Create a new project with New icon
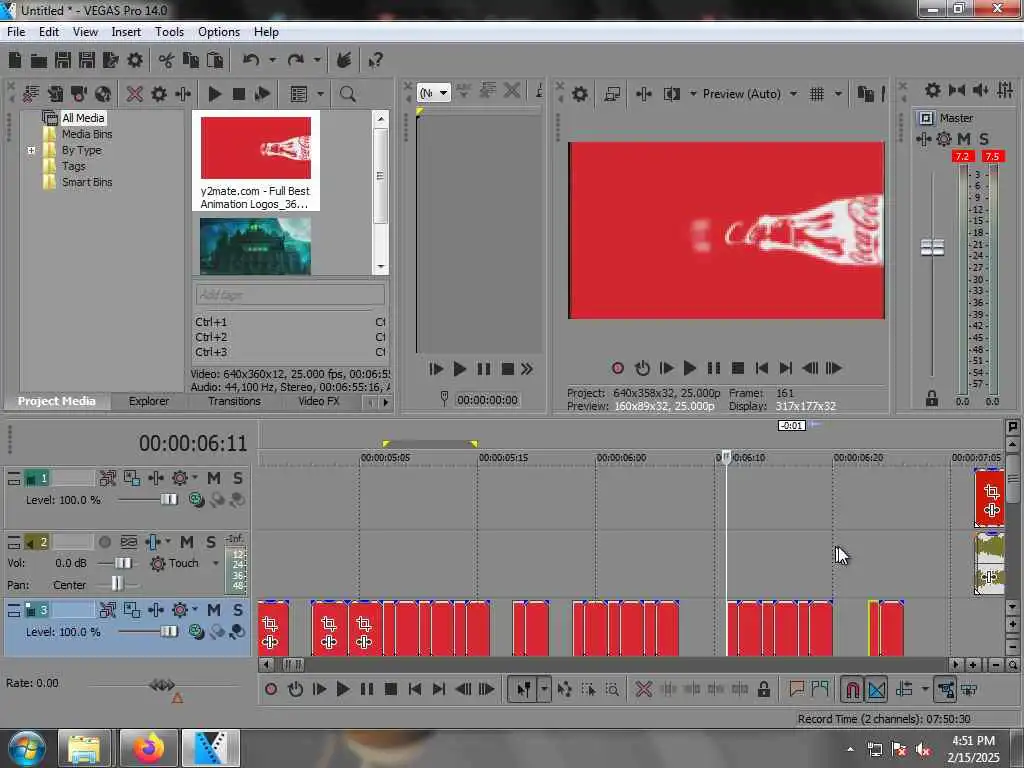 click(x=15, y=61)
